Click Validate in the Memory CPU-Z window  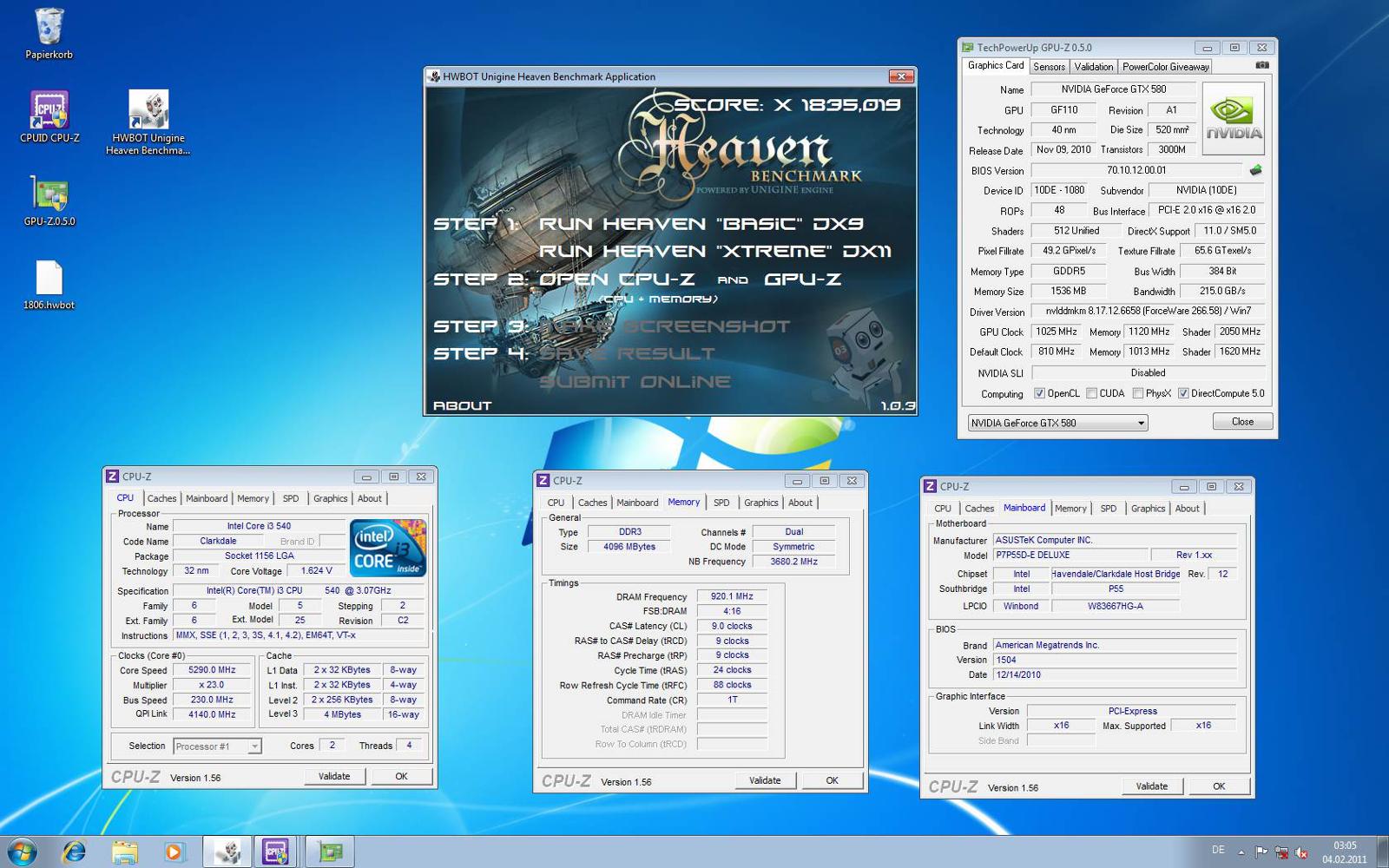click(x=765, y=780)
